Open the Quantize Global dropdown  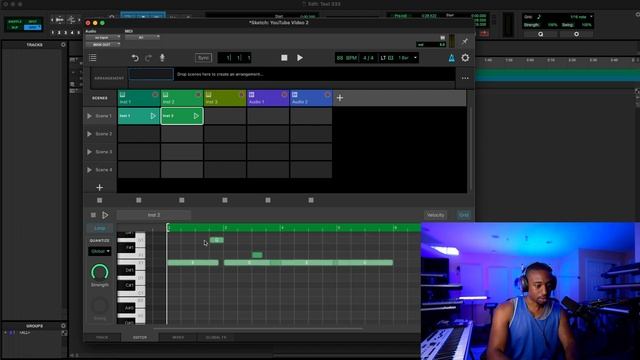coord(100,251)
